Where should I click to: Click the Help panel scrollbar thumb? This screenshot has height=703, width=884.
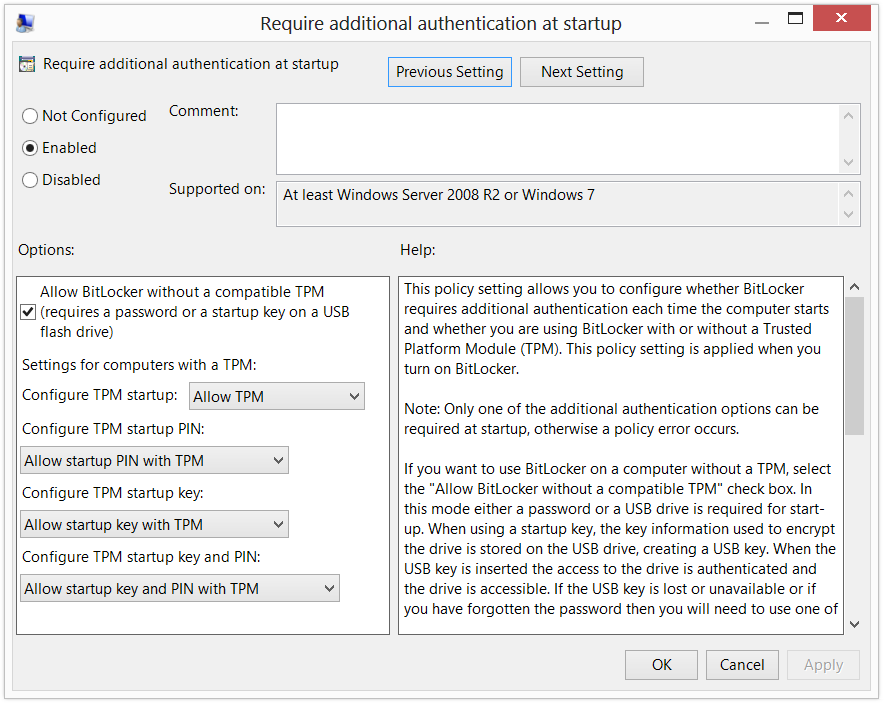855,366
